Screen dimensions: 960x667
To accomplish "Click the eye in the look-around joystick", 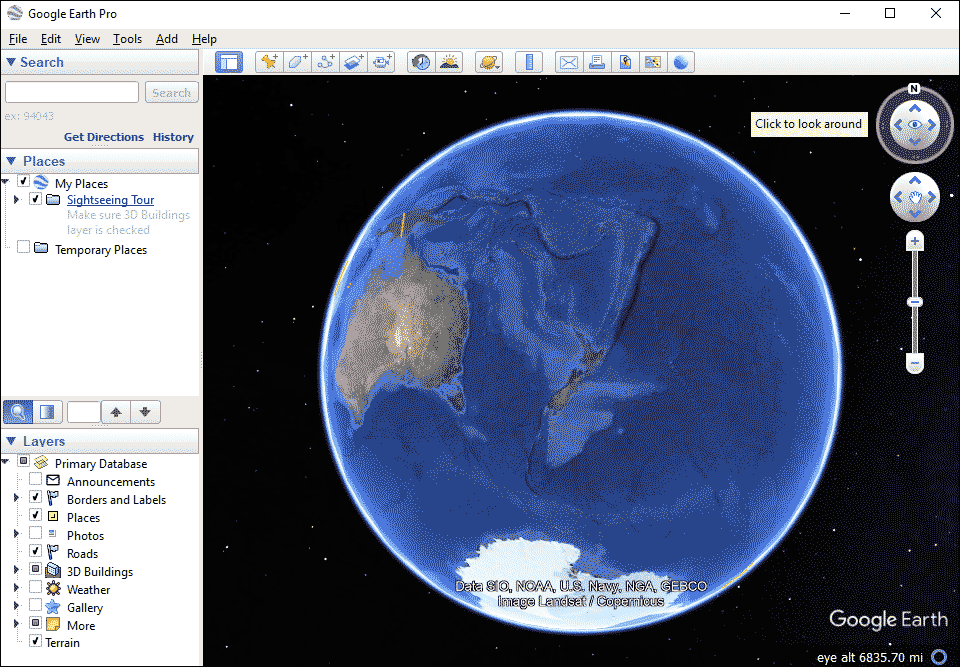I will pos(915,125).
